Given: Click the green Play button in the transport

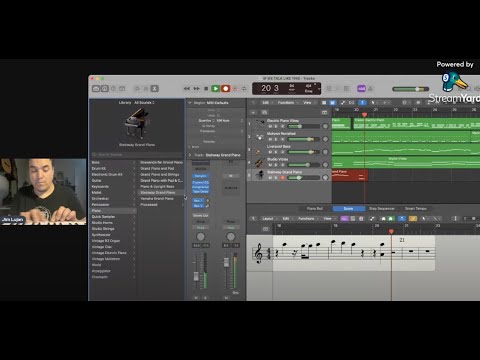Looking at the screenshot, I should coord(216,88).
